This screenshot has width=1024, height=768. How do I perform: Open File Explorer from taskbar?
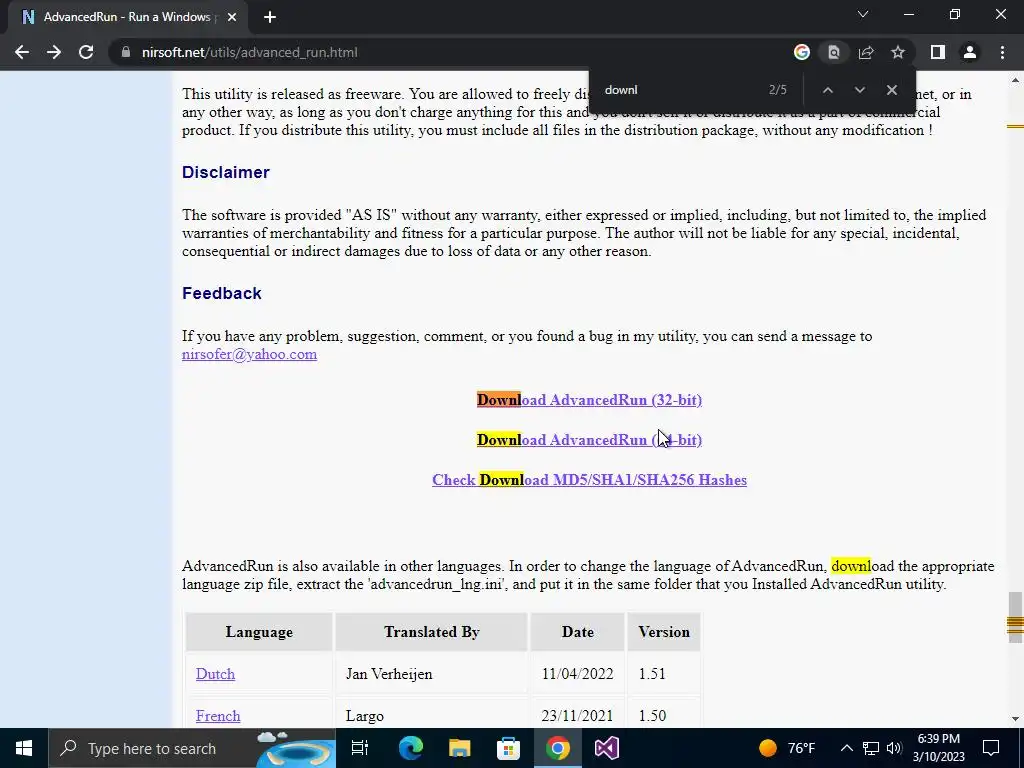(460, 748)
